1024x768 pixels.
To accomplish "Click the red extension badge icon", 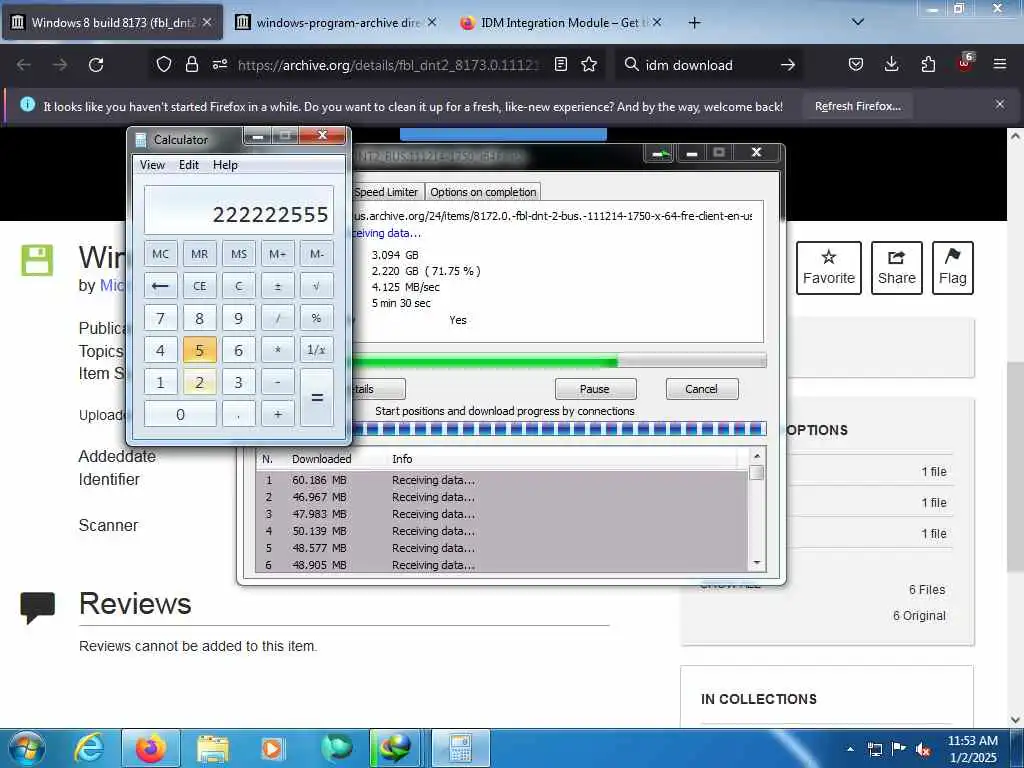I will click(965, 63).
